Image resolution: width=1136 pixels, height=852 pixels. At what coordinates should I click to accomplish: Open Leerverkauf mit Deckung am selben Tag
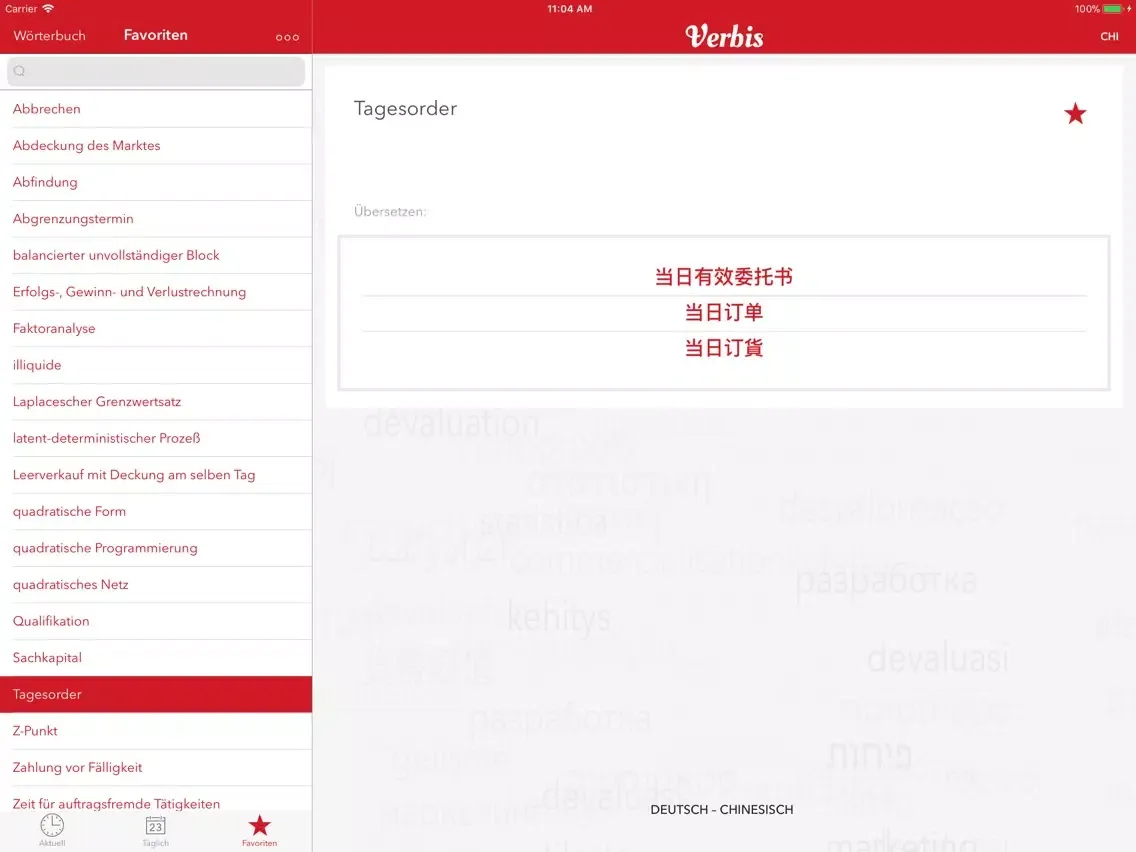click(x=156, y=475)
